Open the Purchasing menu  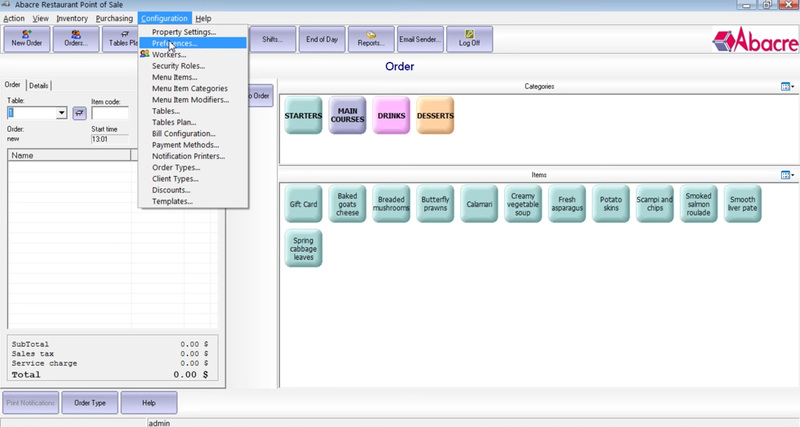pyautogui.click(x=114, y=18)
